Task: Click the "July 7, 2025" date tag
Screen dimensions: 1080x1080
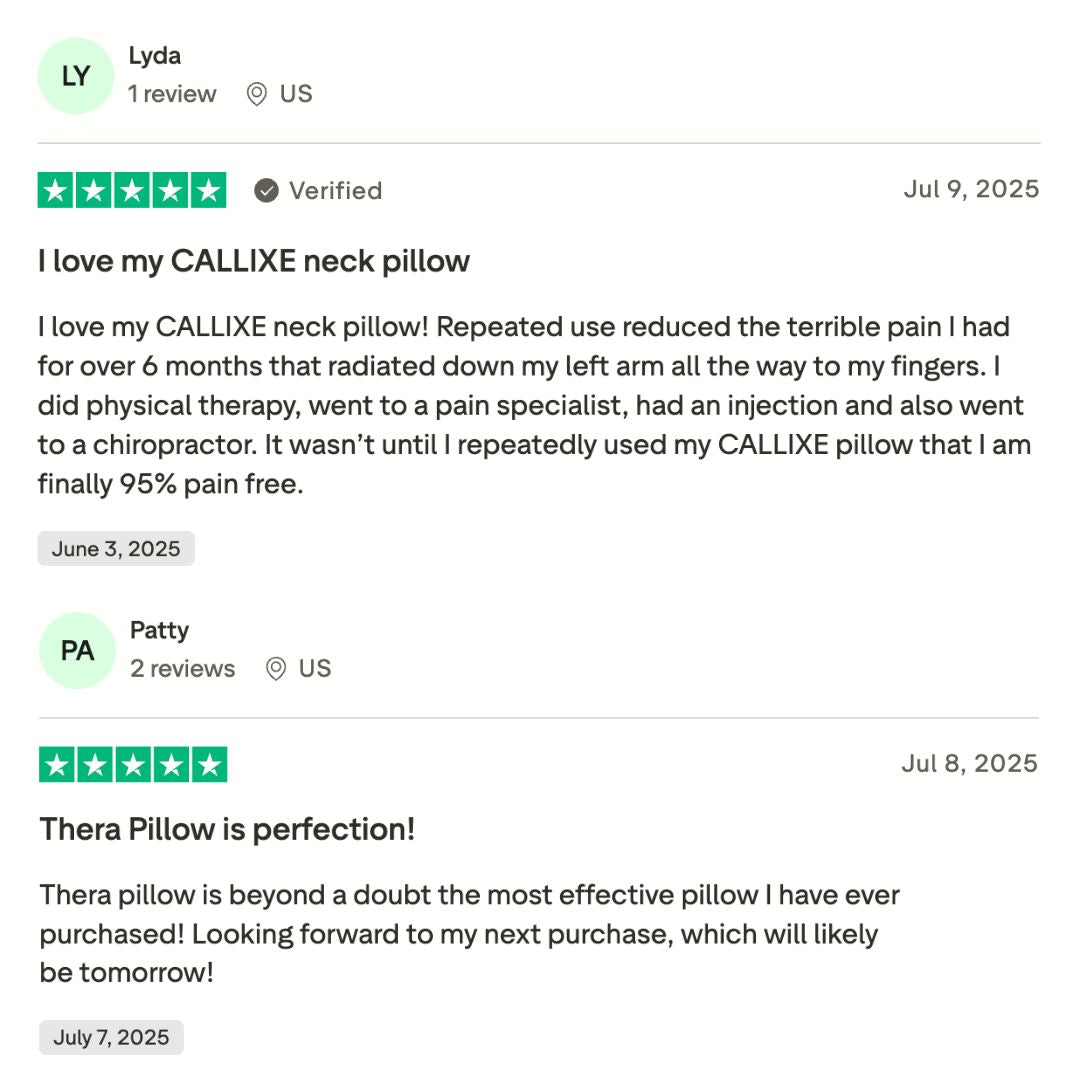Action: click(111, 1037)
